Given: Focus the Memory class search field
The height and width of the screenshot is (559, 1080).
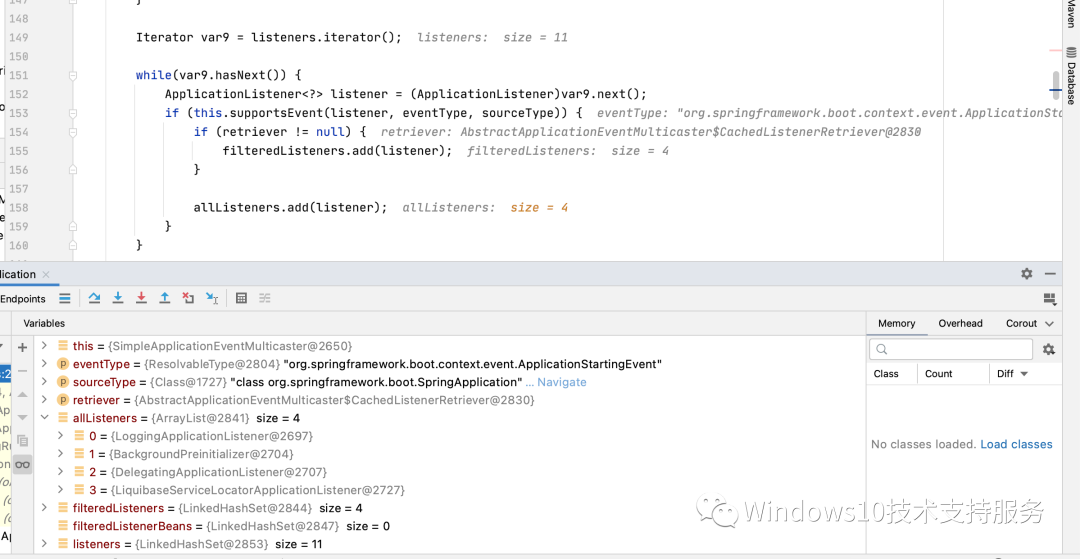Looking at the screenshot, I should pos(951,349).
